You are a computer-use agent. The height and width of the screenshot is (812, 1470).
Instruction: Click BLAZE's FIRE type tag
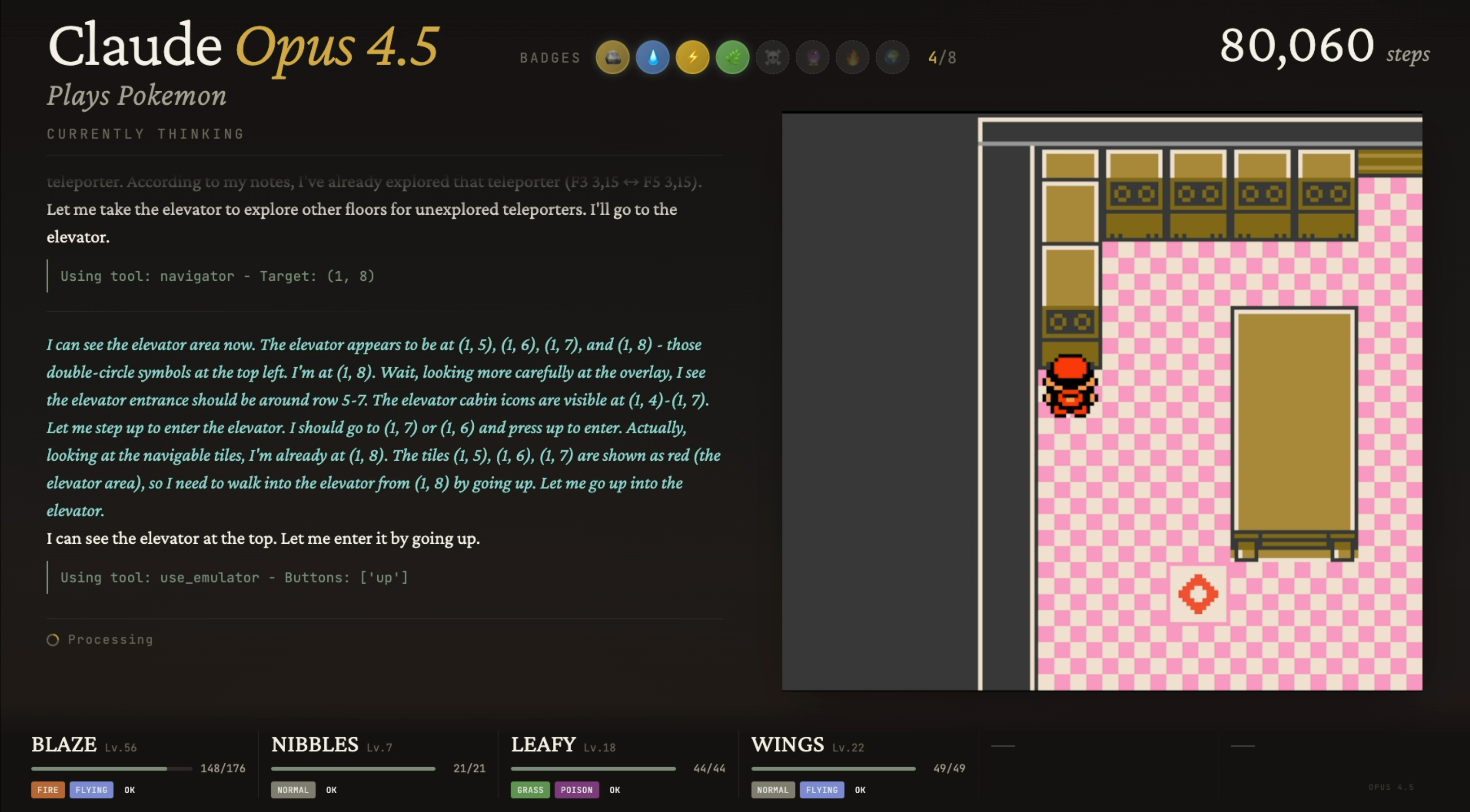(x=48, y=790)
